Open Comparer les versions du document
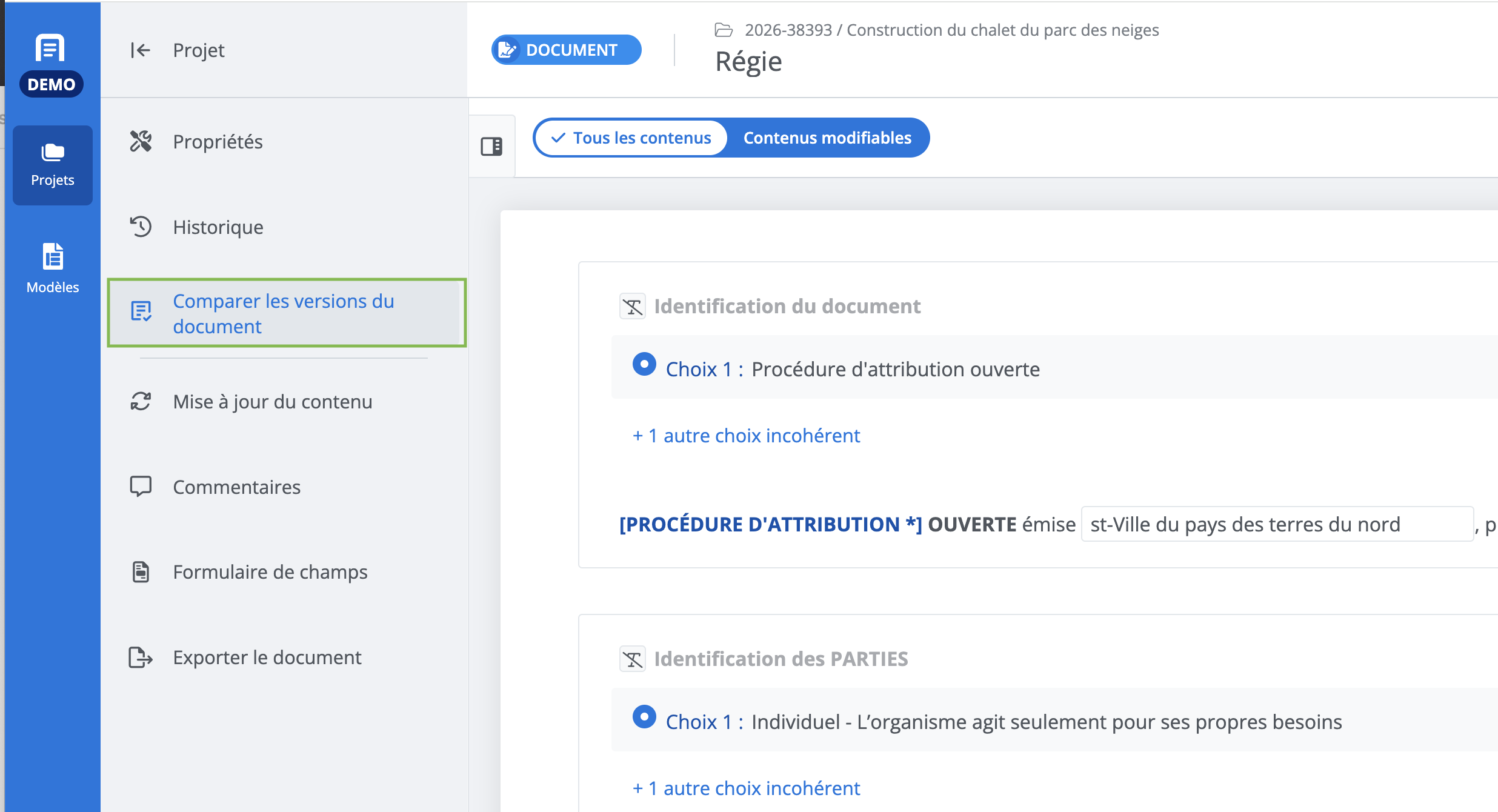 (287, 313)
